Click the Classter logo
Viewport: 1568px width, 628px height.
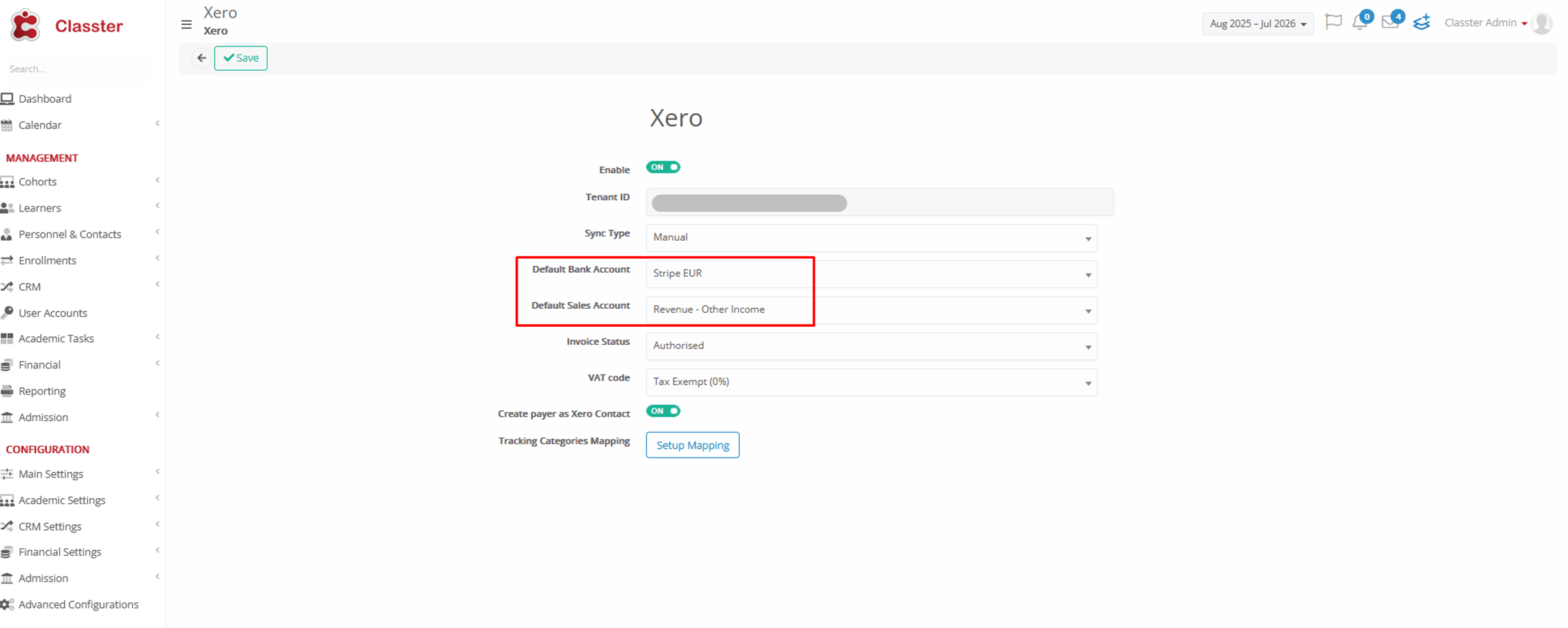(x=66, y=26)
